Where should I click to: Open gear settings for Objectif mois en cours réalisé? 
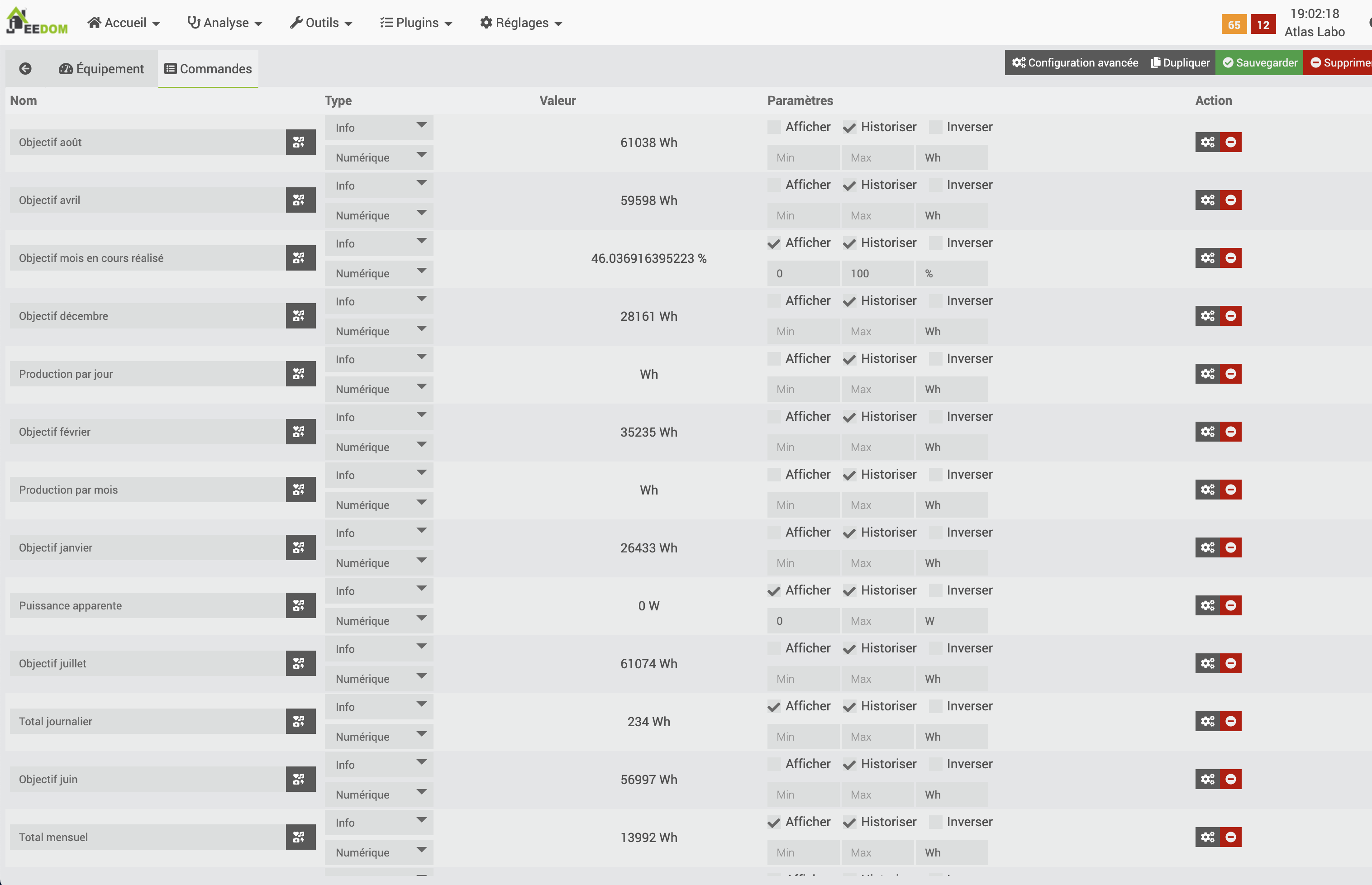pos(1208,258)
